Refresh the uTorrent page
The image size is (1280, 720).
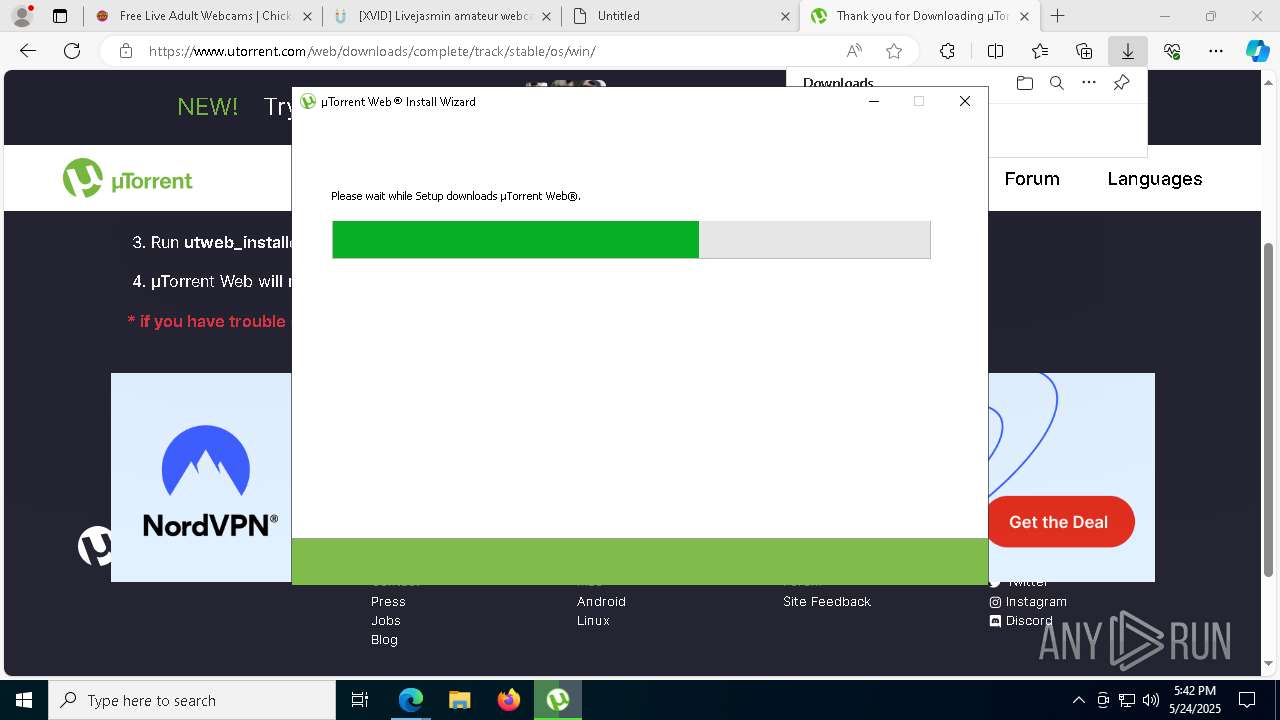[72, 51]
